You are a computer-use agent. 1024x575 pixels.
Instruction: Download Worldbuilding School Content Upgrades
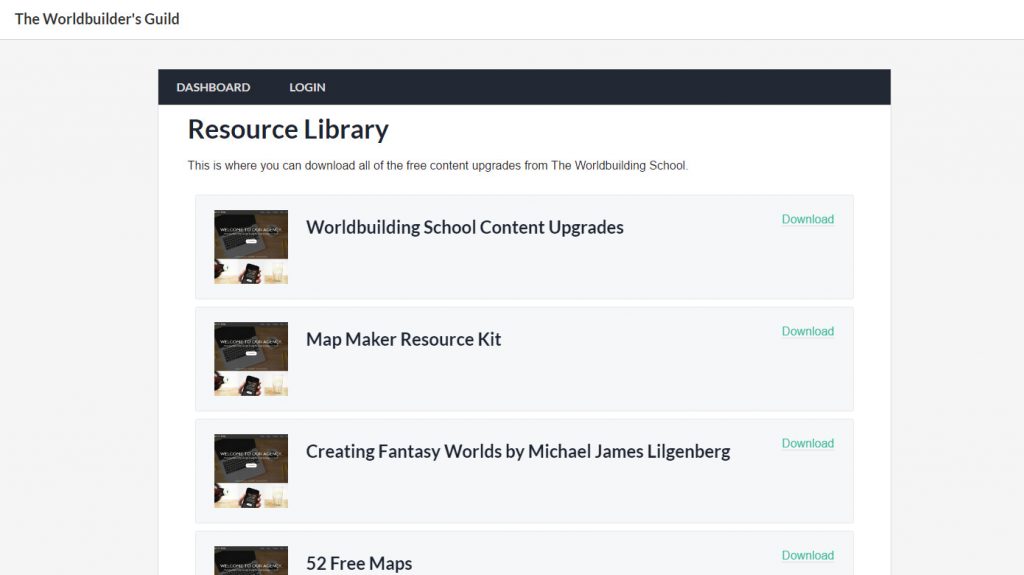[x=808, y=219]
